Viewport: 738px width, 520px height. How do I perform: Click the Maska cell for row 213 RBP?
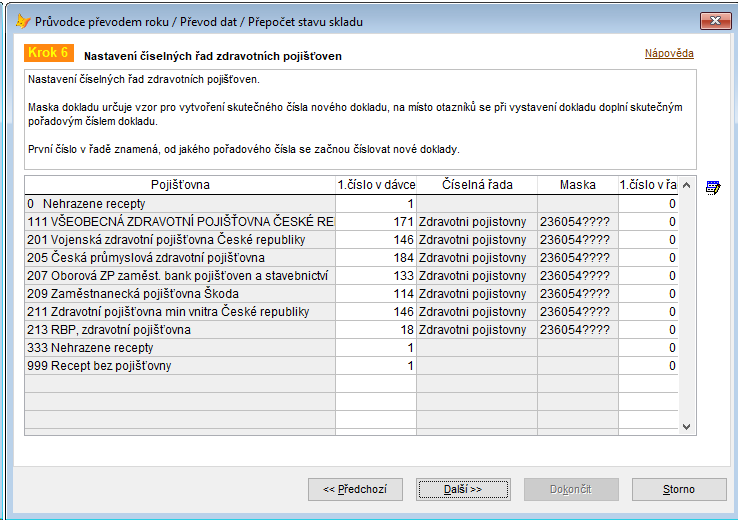coord(577,329)
